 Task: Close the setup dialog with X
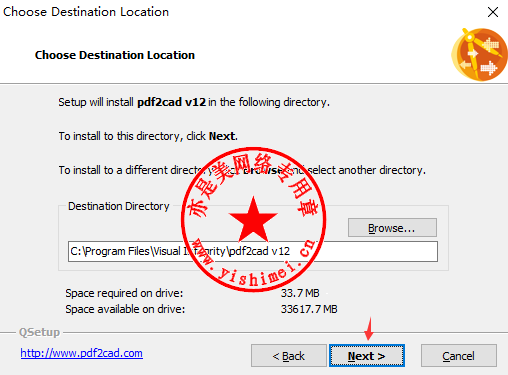(x=493, y=12)
